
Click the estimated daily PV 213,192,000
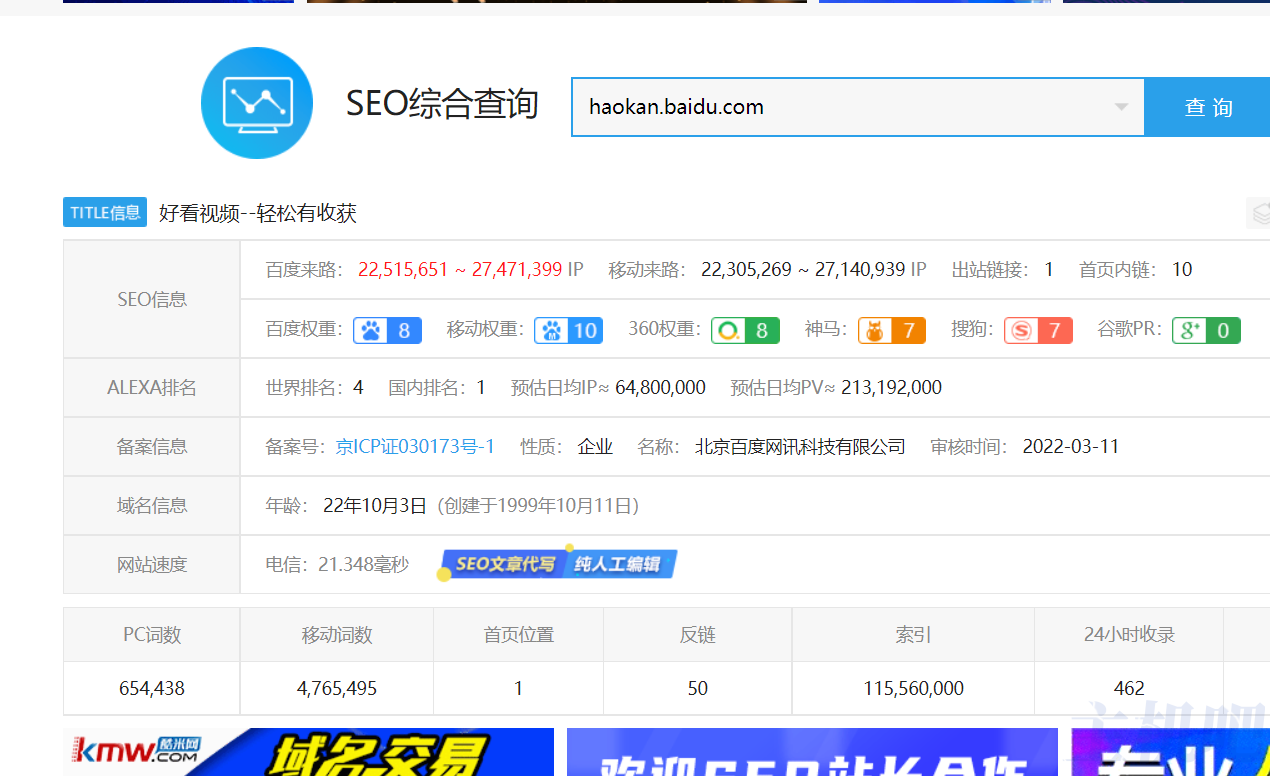pos(891,388)
